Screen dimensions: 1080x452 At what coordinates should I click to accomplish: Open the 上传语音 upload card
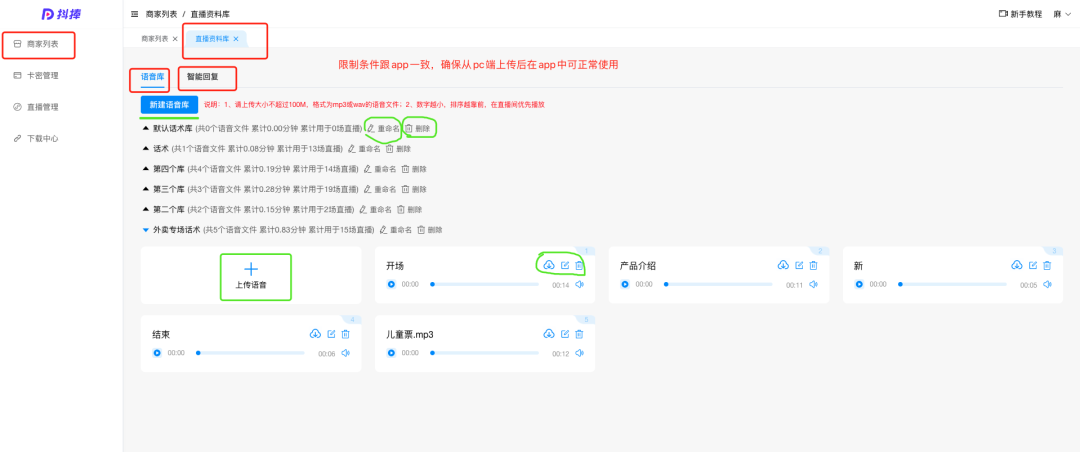point(251,276)
